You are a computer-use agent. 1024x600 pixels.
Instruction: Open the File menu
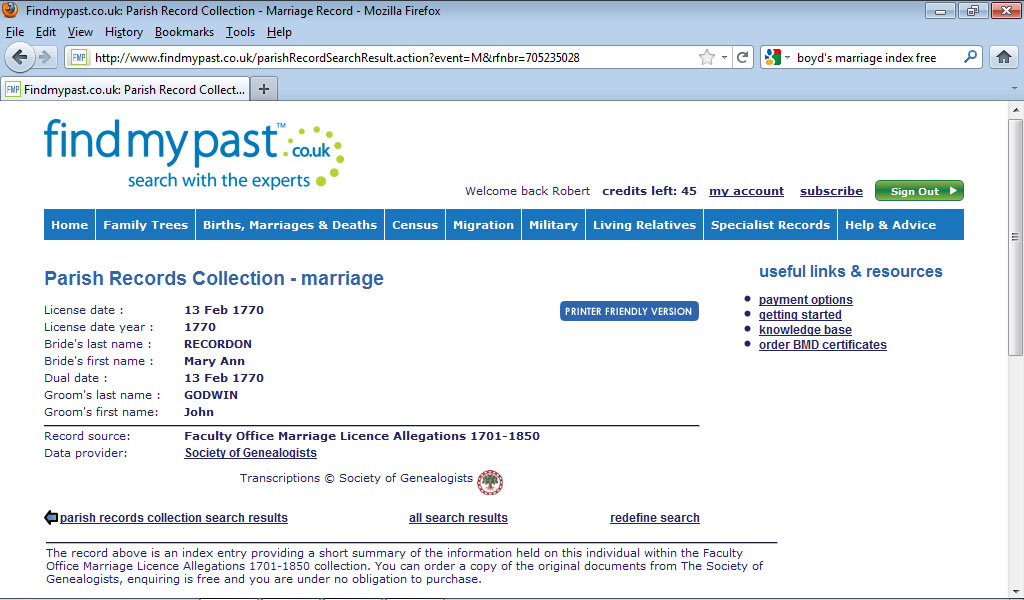coord(14,32)
